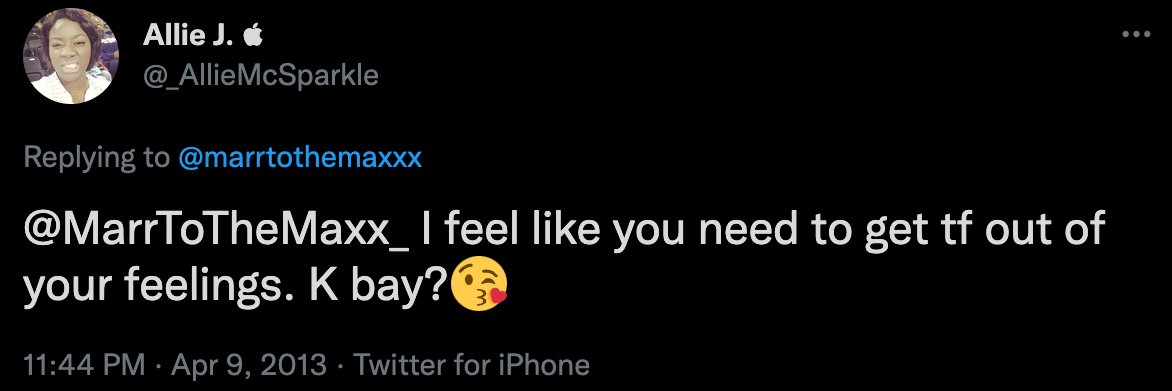Open the three-dot more options menu
The image size is (1172, 391).
point(1137,34)
